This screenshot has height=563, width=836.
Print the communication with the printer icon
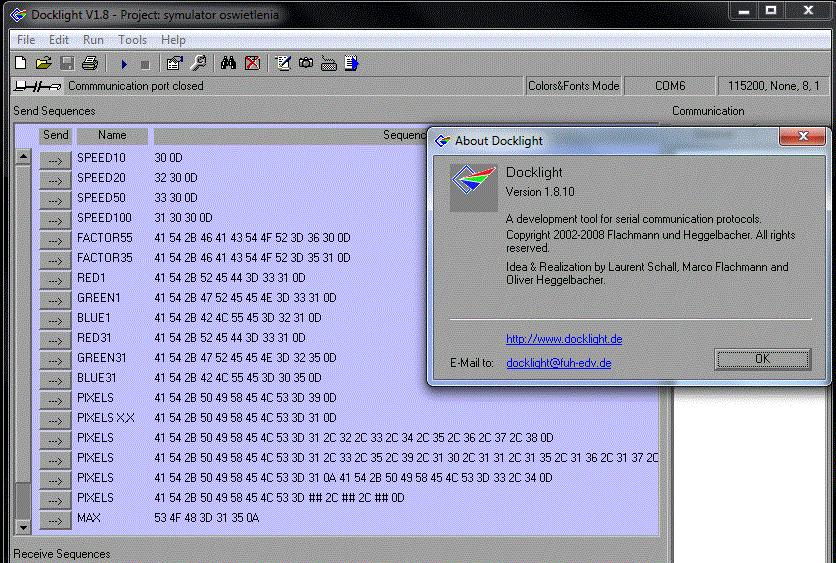(x=90, y=63)
